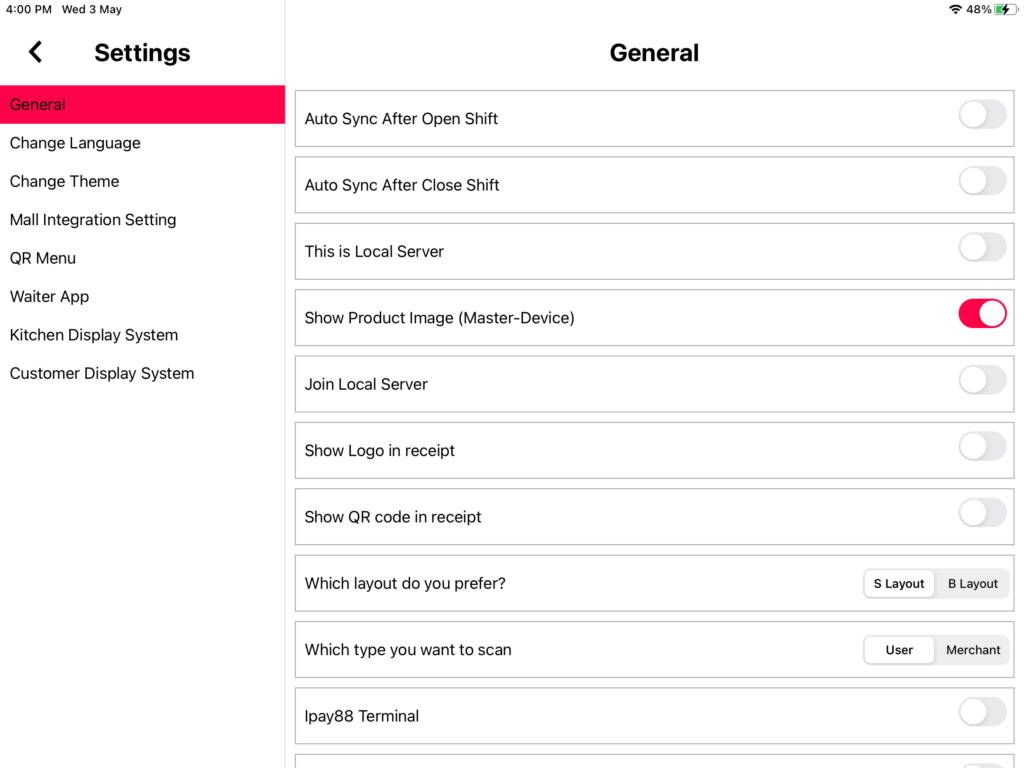Tap the Wi-Fi status icon
1024x768 pixels.
point(955,9)
